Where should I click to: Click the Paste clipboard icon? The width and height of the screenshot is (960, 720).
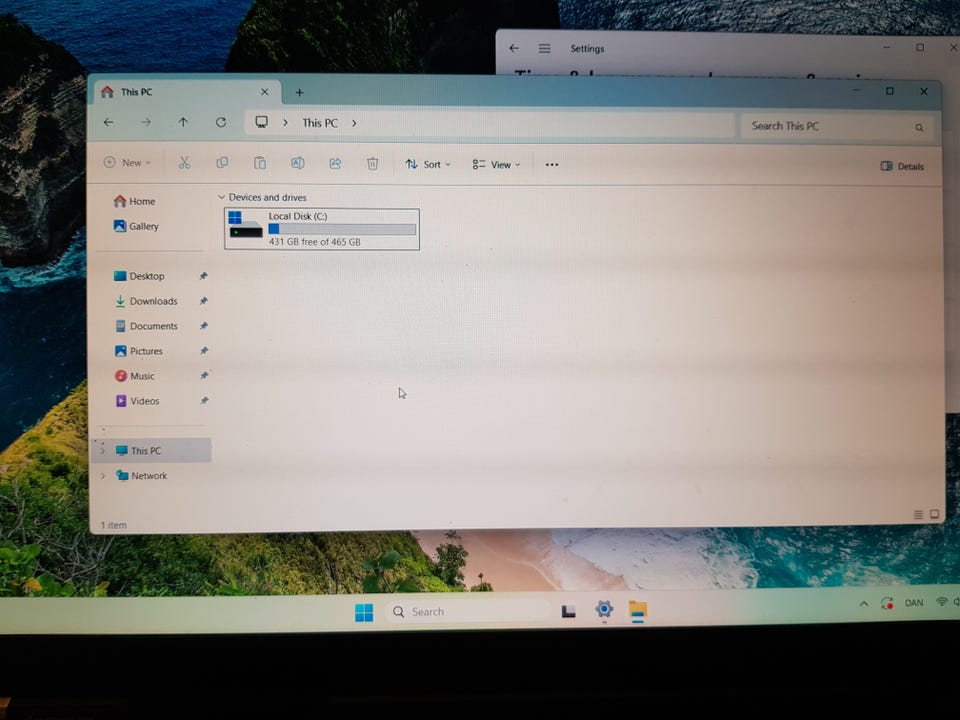pyautogui.click(x=260, y=163)
